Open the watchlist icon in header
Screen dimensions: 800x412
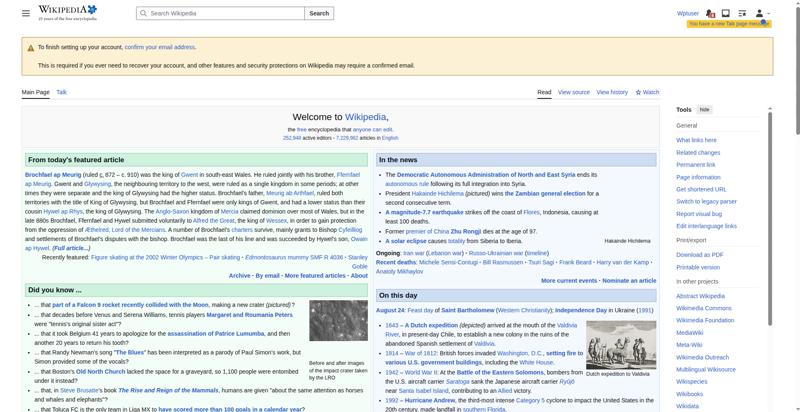pos(742,13)
